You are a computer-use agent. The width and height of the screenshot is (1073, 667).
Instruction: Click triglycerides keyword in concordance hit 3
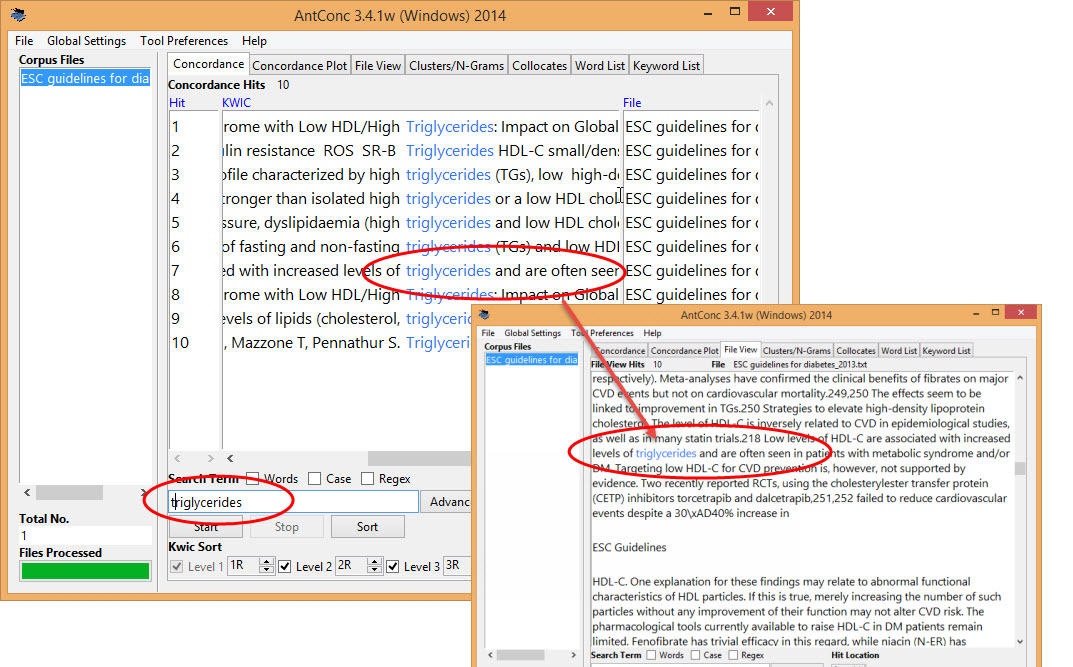pos(448,175)
